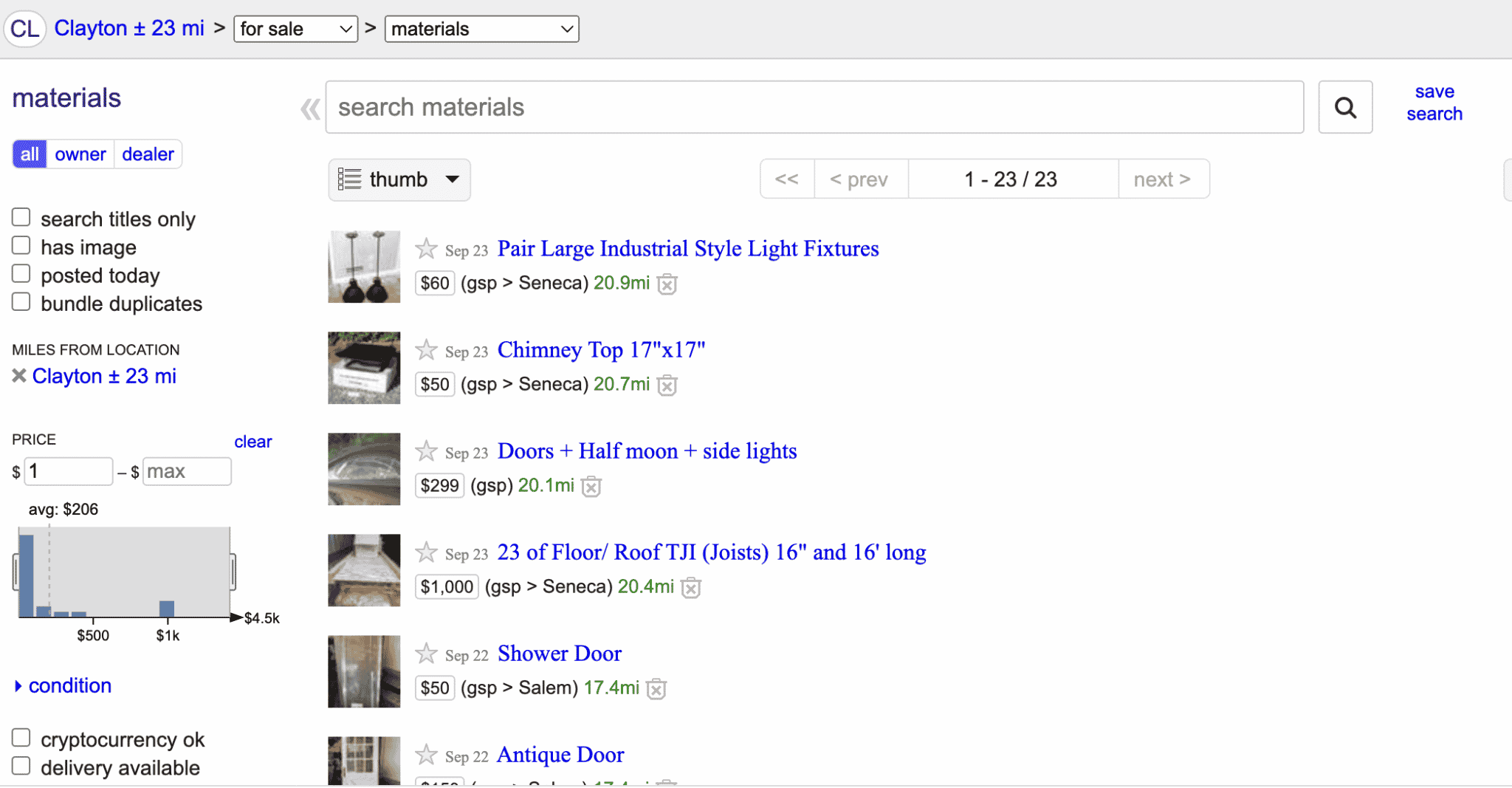Select the dealer tab filter

(x=148, y=154)
